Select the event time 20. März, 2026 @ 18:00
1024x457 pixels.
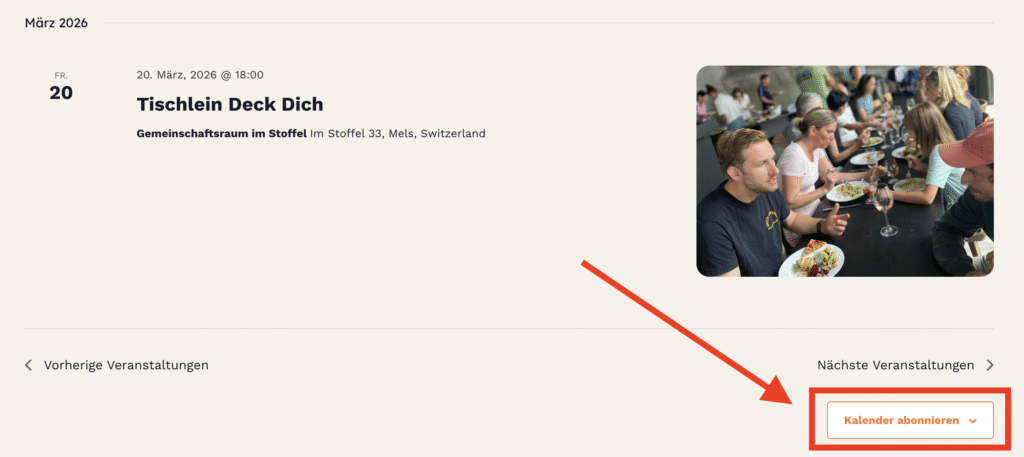point(200,75)
